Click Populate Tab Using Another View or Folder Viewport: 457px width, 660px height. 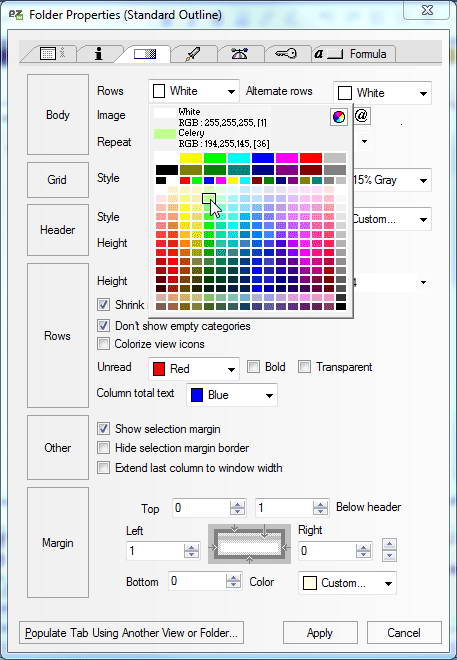(131, 633)
